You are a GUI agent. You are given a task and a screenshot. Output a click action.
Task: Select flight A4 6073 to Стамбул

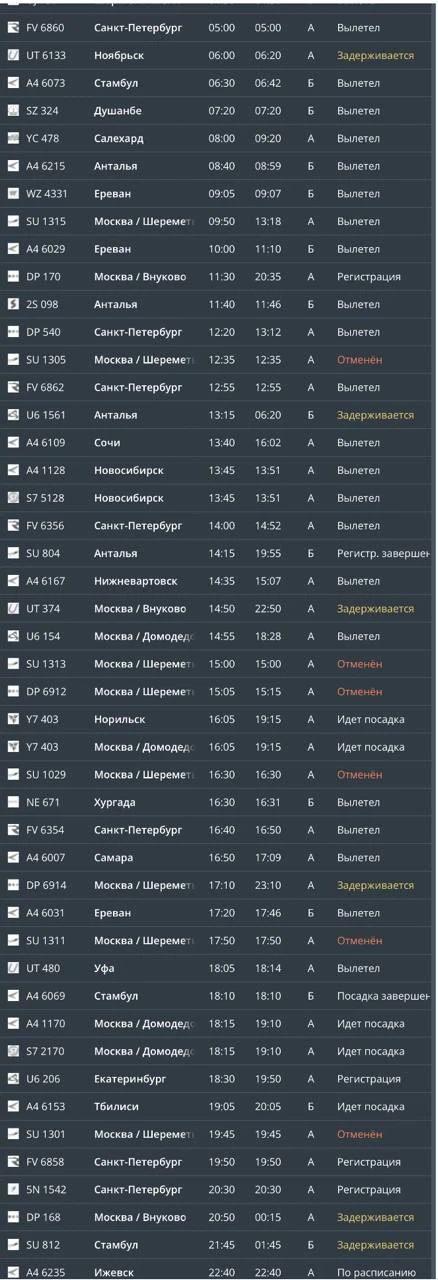point(219,84)
